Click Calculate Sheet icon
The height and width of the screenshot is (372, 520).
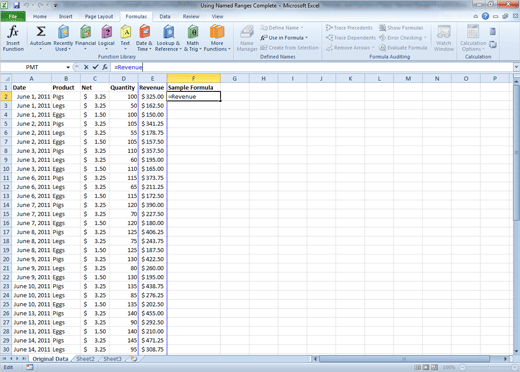click(x=493, y=44)
